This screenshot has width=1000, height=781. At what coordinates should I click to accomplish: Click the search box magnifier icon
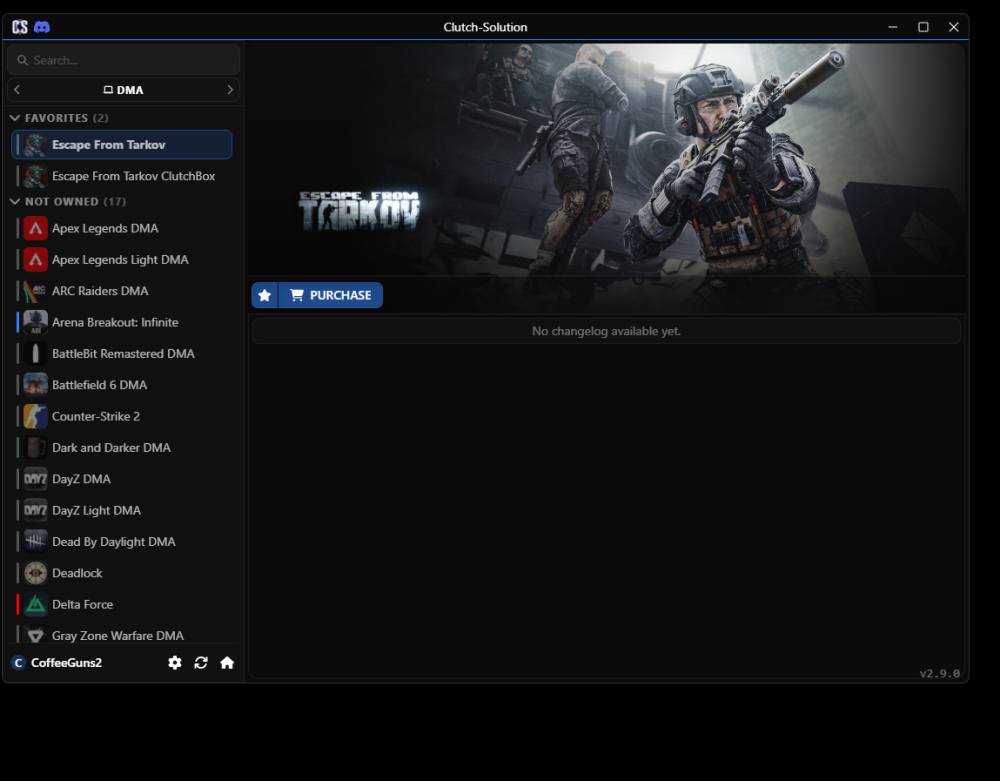(22, 60)
